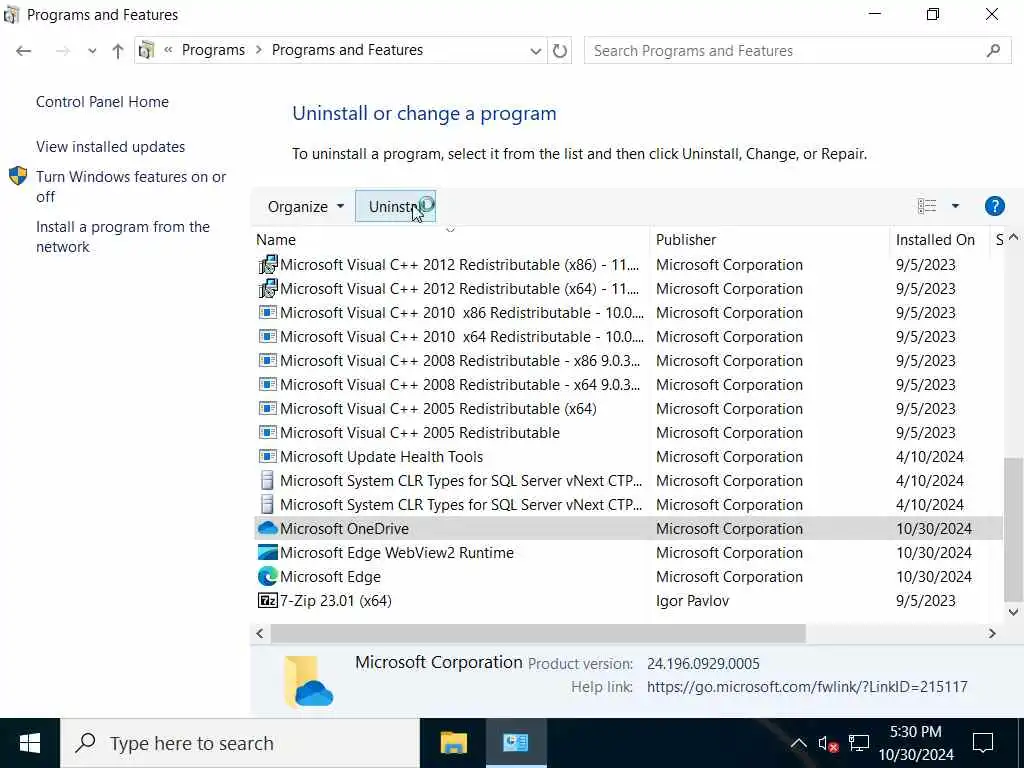Click the Uninstall toolbar button
The height and width of the screenshot is (768, 1024).
(395, 206)
